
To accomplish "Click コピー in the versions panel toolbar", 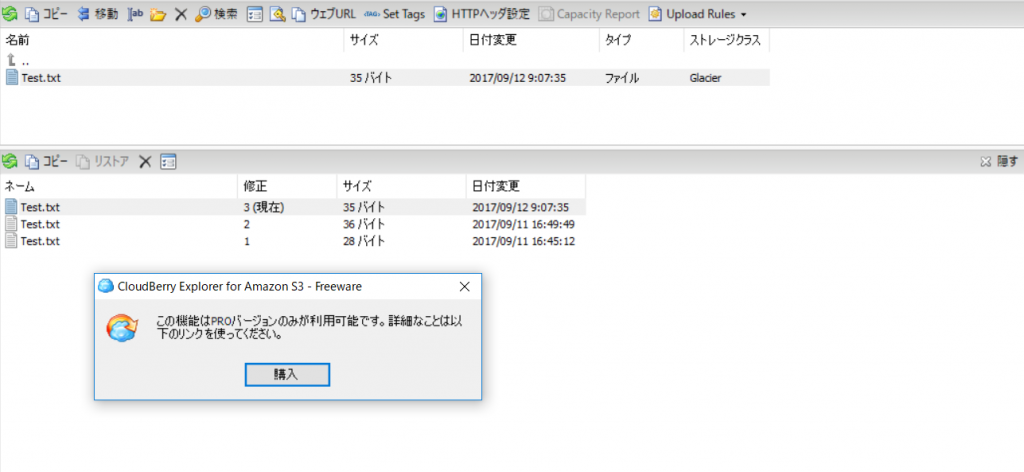I will click(x=46, y=161).
